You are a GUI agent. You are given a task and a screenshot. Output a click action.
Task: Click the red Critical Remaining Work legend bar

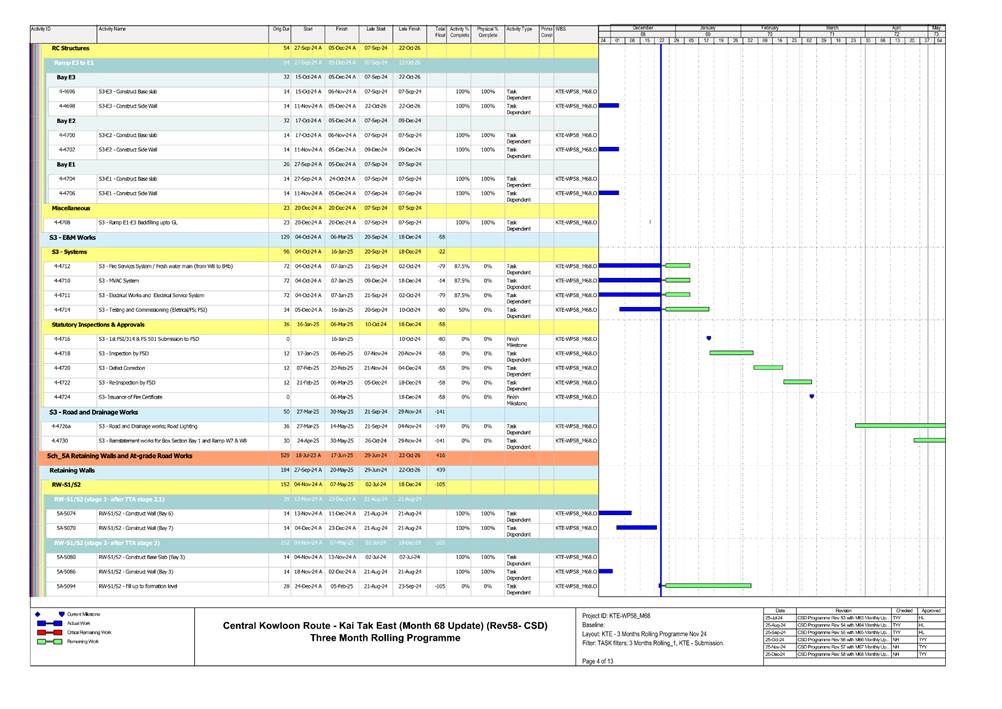(x=50, y=632)
